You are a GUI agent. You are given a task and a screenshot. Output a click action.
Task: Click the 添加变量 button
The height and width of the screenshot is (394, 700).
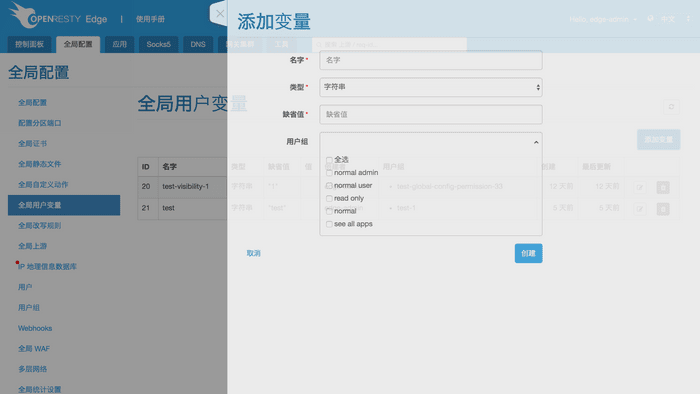[658, 140]
